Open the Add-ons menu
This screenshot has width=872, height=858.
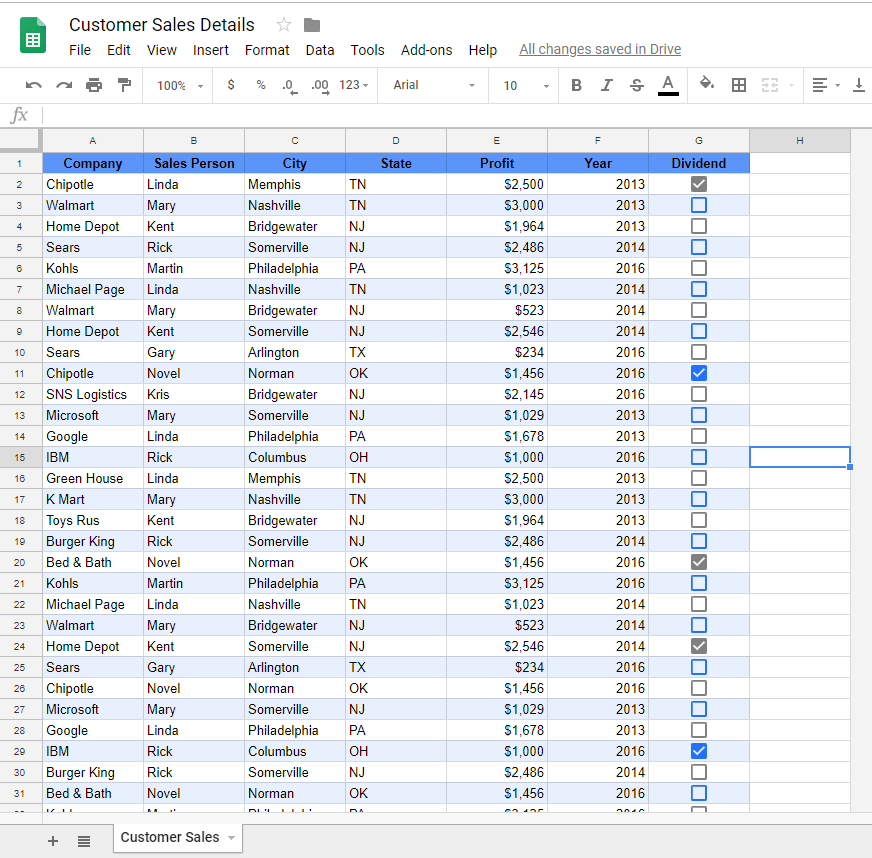[x=427, y=50]
